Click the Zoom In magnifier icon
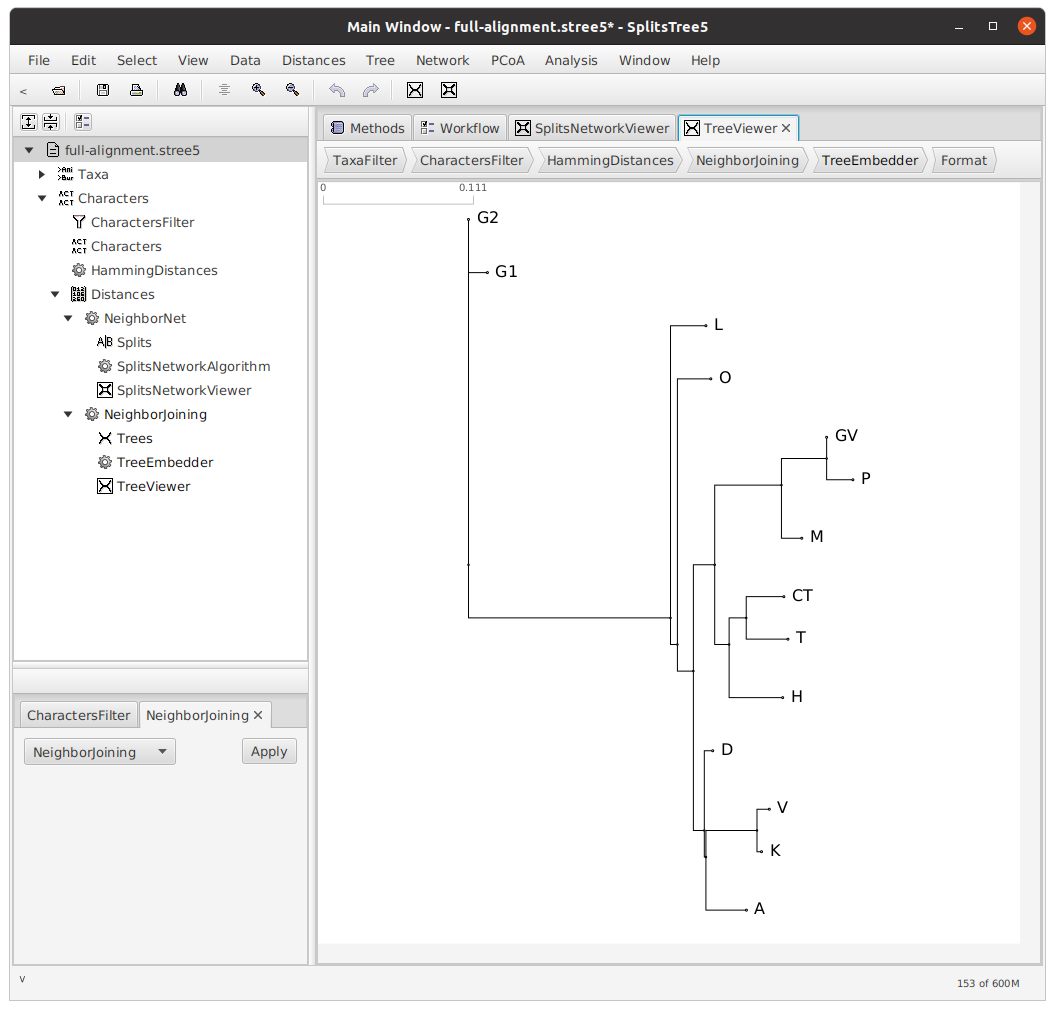 point(258,90)
